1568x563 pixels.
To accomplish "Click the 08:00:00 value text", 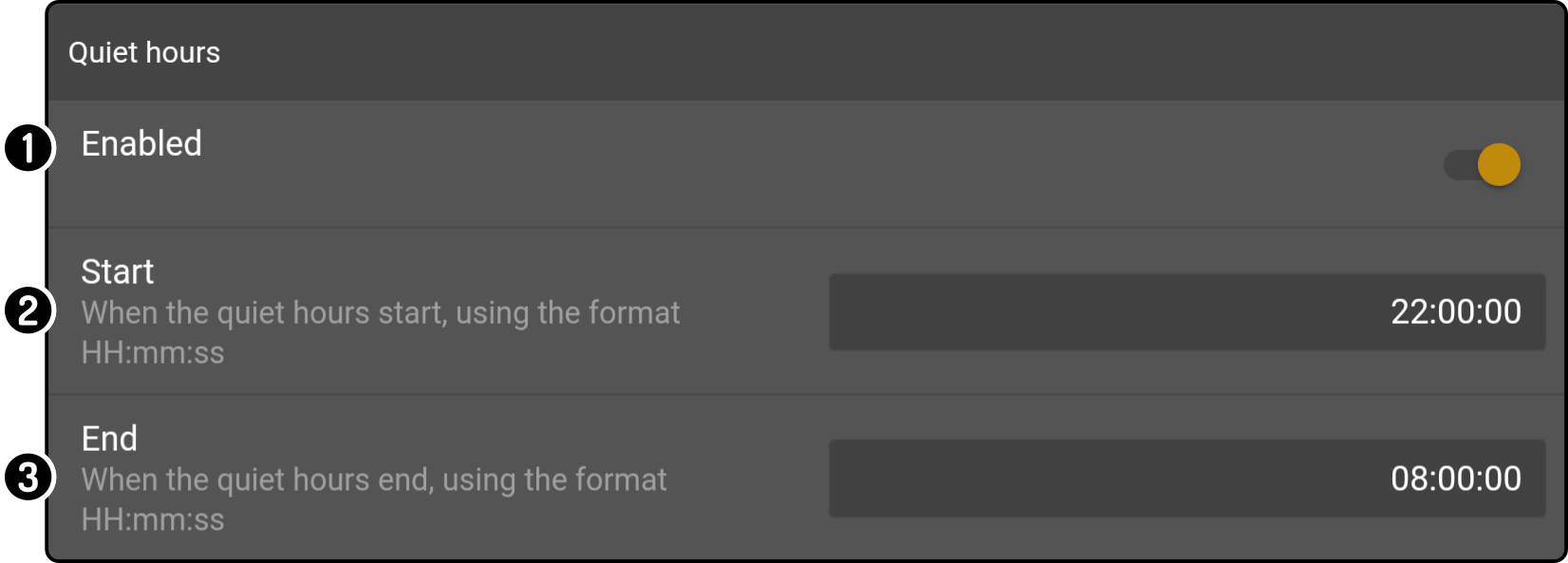I will click(x=1456, y=479).
